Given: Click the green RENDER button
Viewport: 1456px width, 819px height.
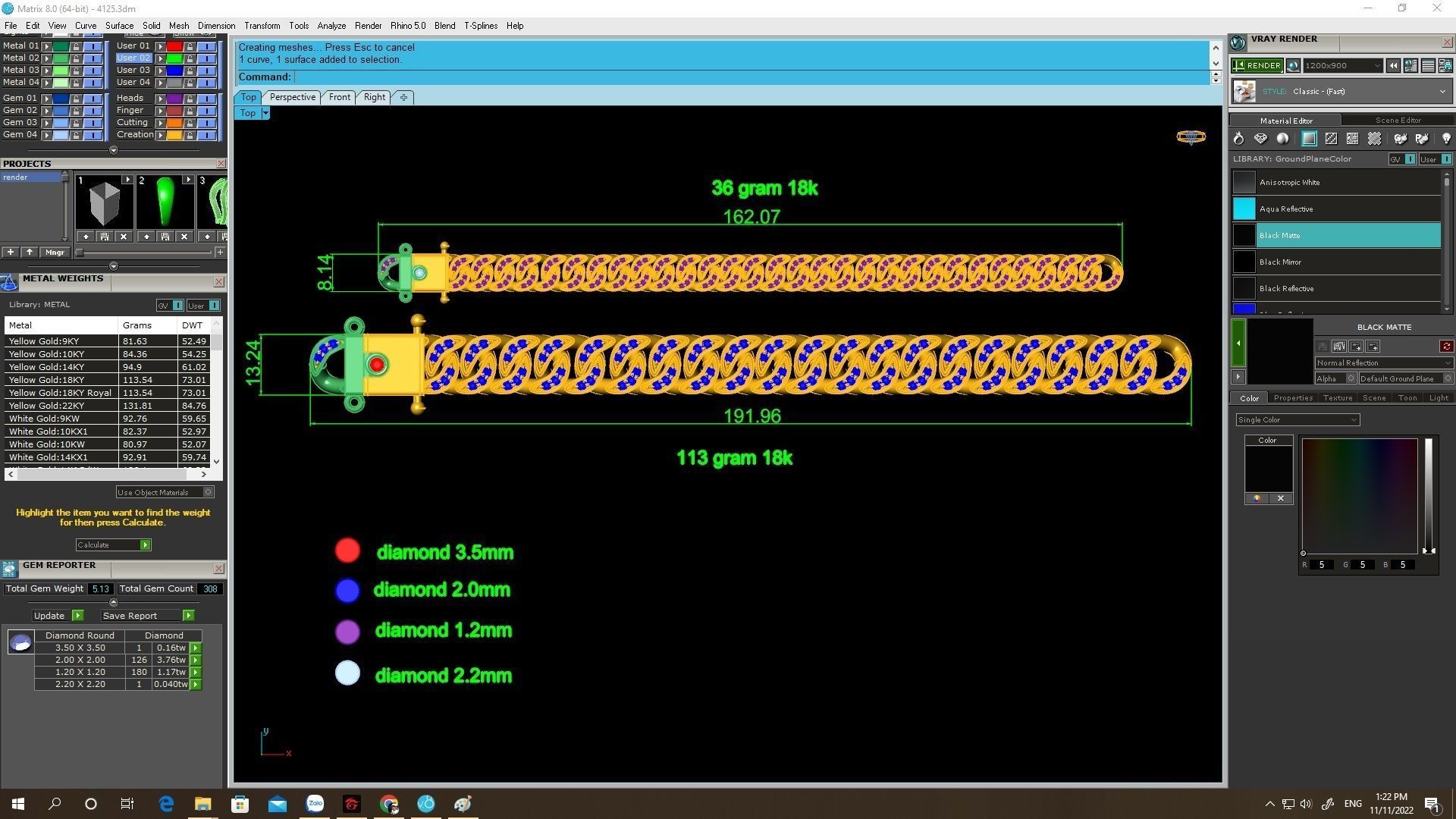Looking at the screenshot, I should [x=1257, y=66].
